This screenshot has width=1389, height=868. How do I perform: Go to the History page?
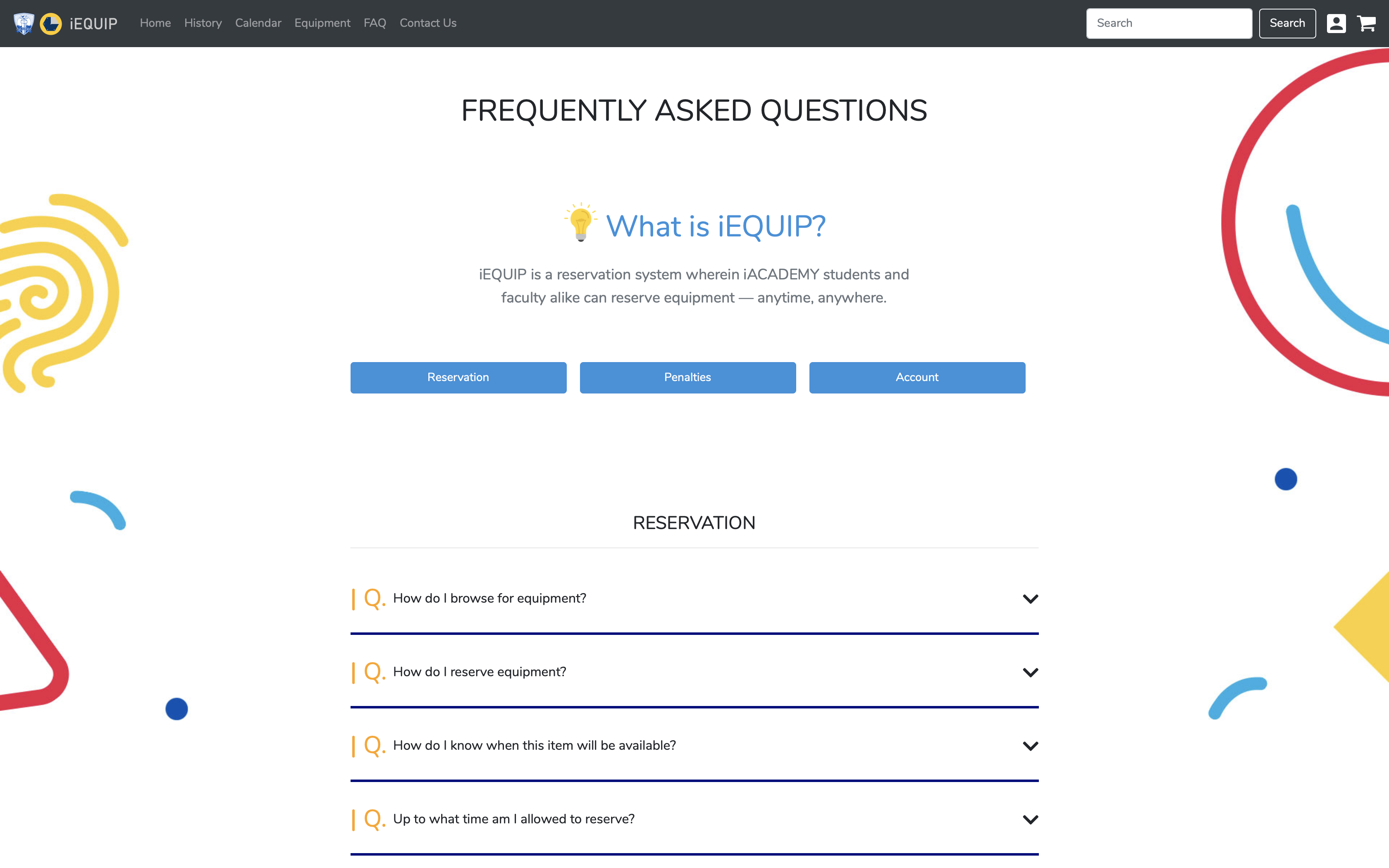[203, 23]
